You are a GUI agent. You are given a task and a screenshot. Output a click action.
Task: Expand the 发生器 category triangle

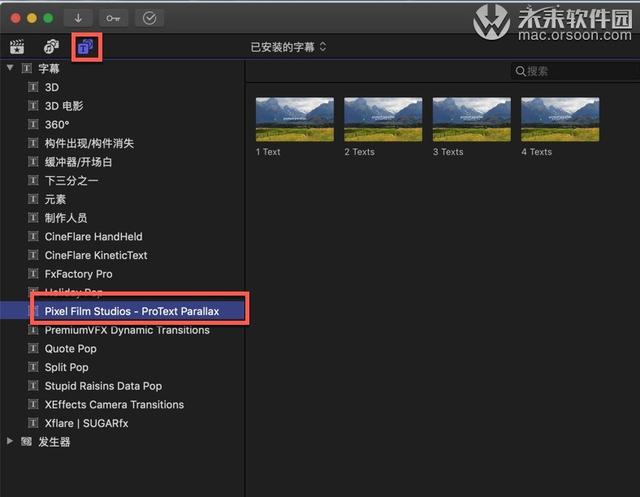coord(9,441)
